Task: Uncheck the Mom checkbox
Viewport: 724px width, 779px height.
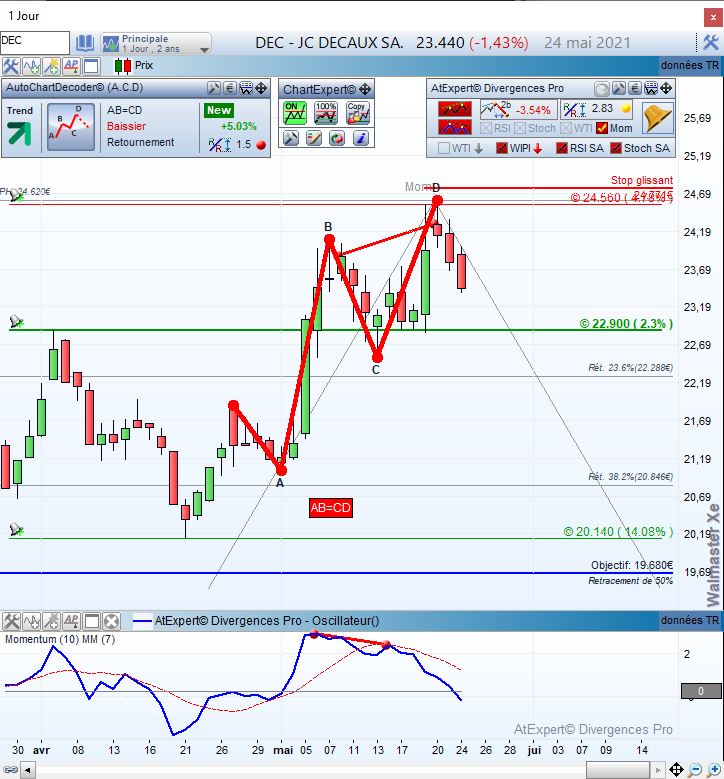Action: point(602,128)
